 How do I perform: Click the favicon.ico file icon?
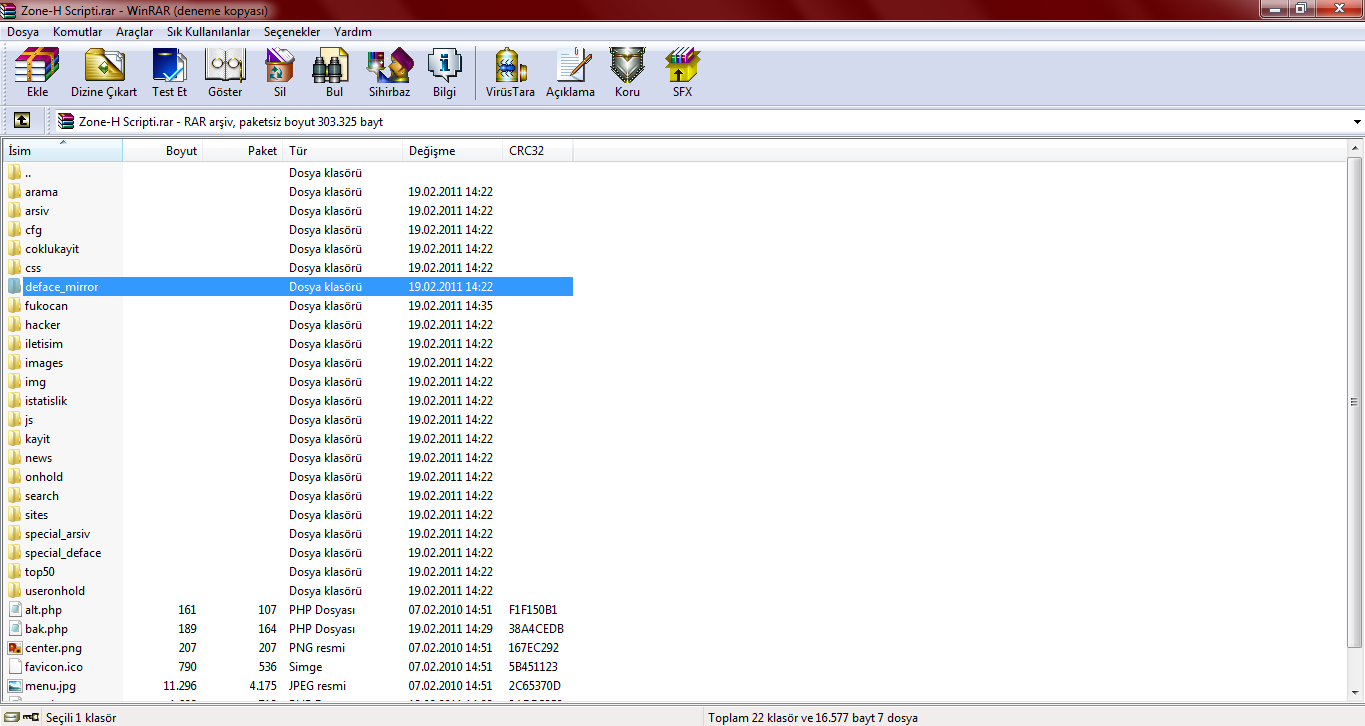click(14, 667)
